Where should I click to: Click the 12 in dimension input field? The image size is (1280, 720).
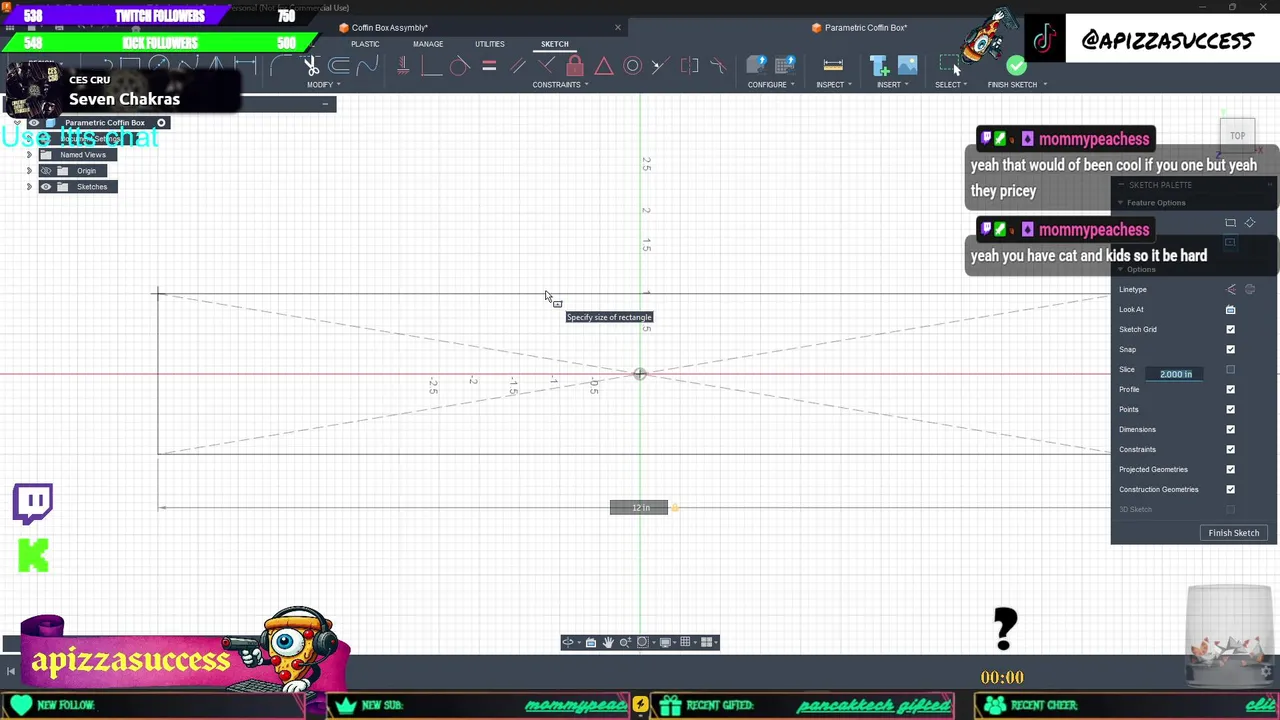click(639, 508)
